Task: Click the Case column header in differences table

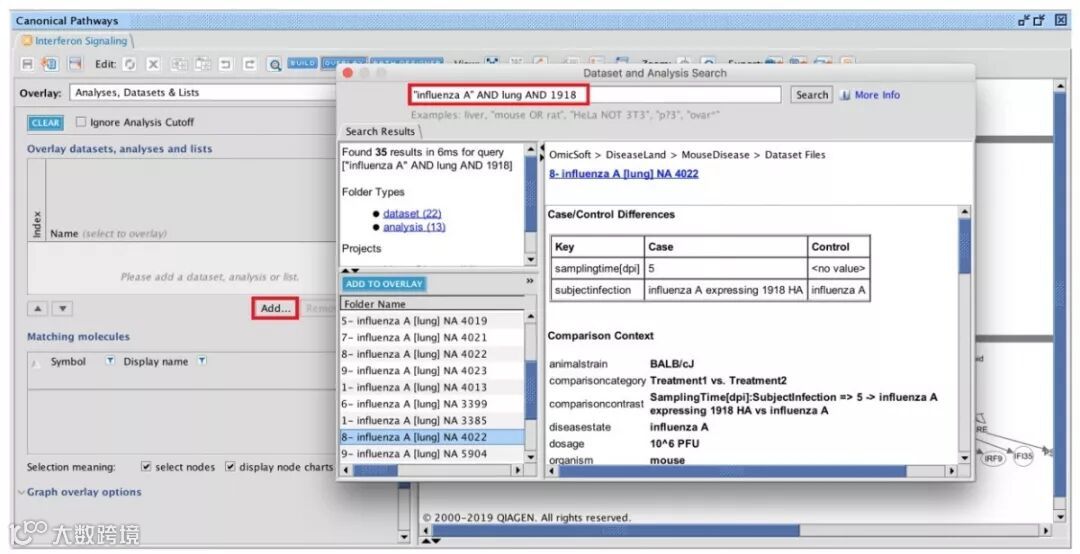Action: pos(726,247)
